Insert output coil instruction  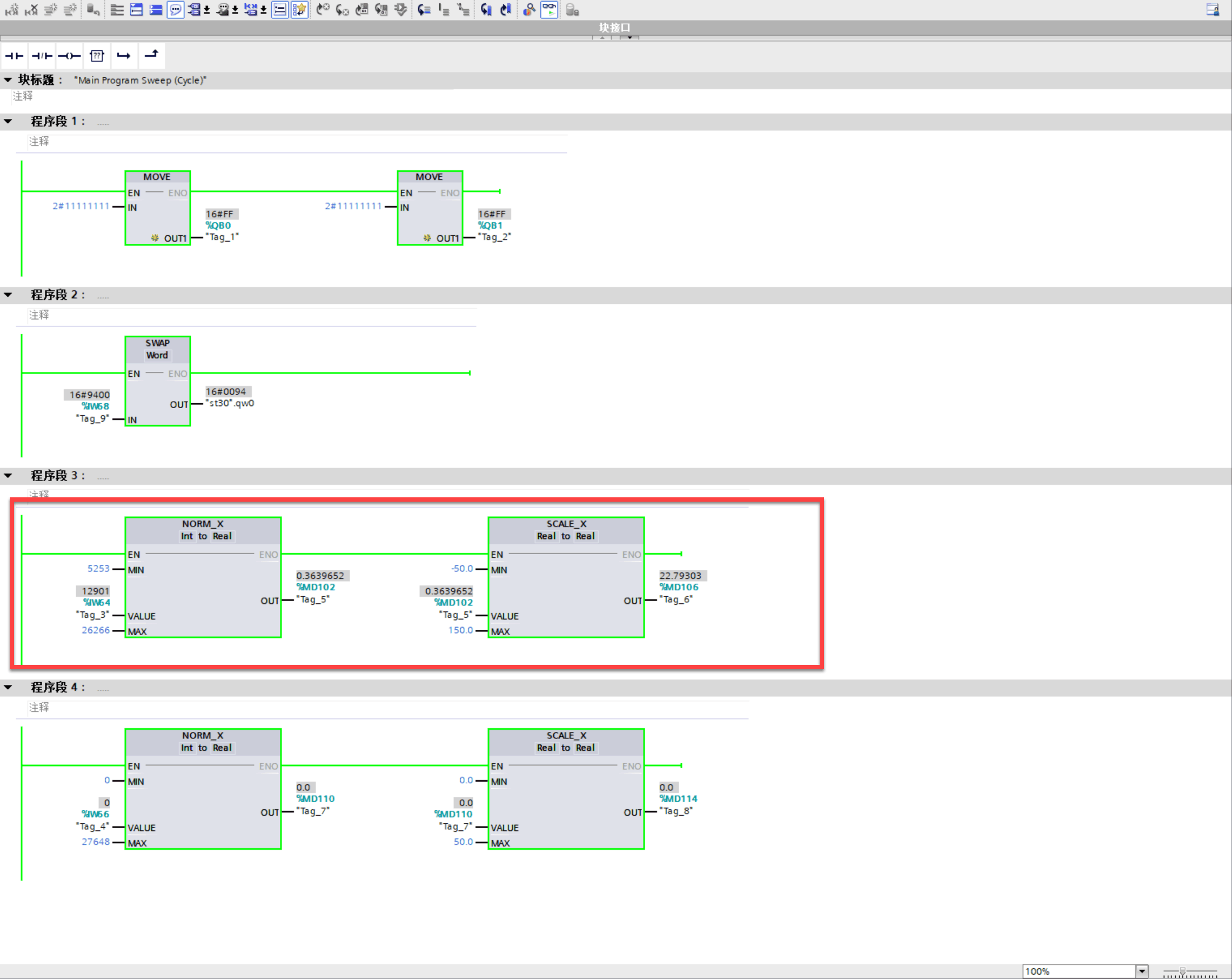[69, 56]
